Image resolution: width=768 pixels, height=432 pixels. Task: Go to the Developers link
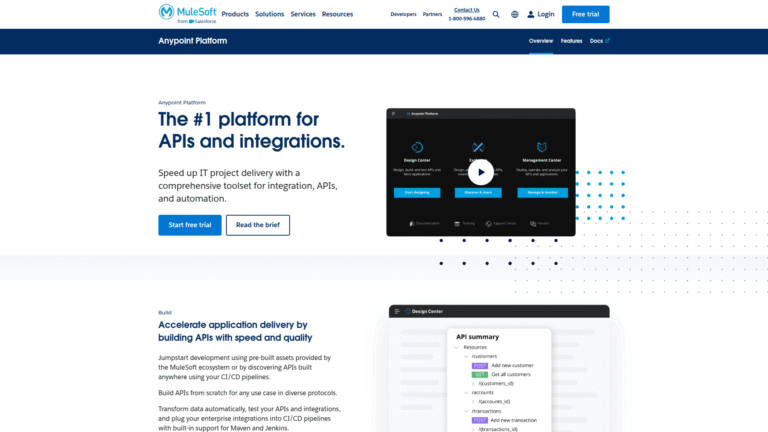point(403,14)
